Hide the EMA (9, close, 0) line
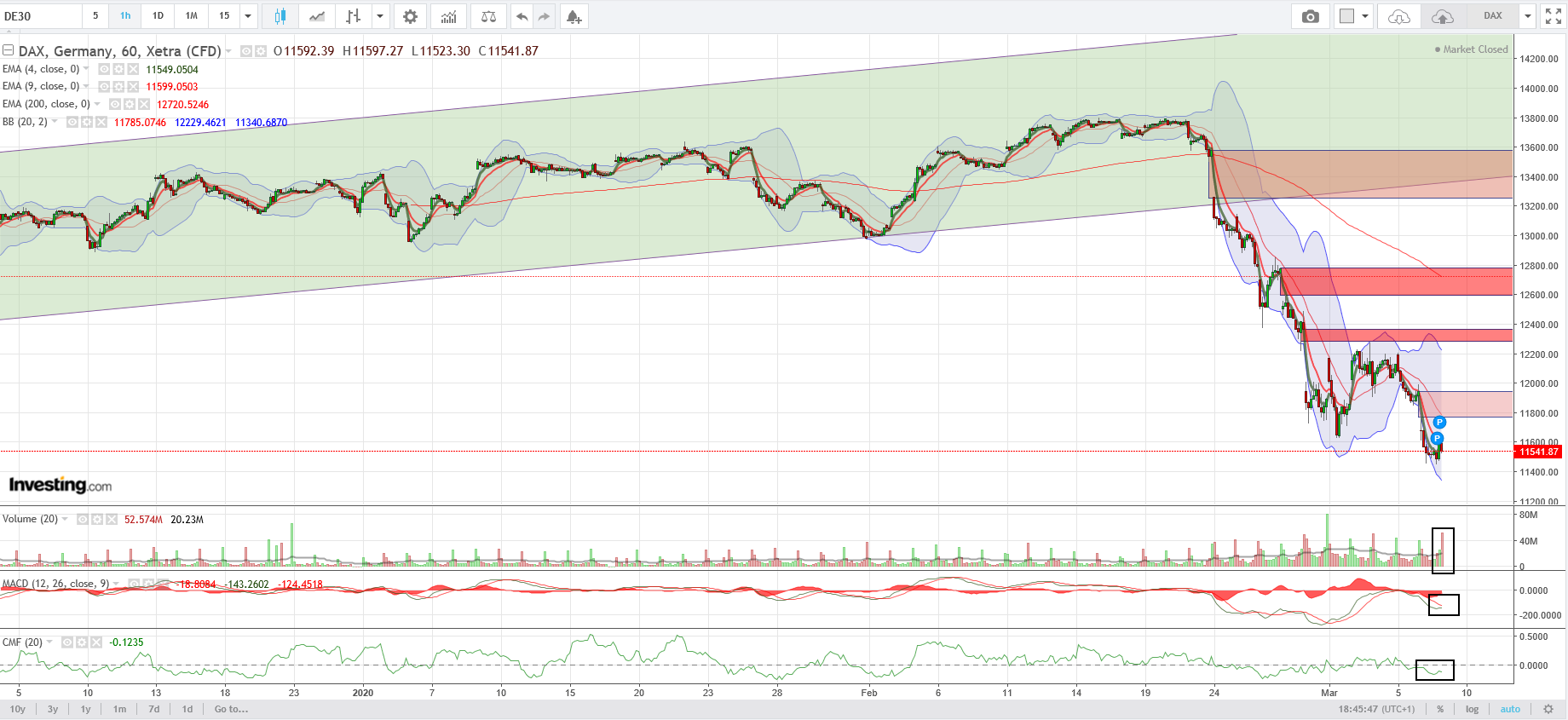Viewport: 1568px width, 720px height. [104, 86]
